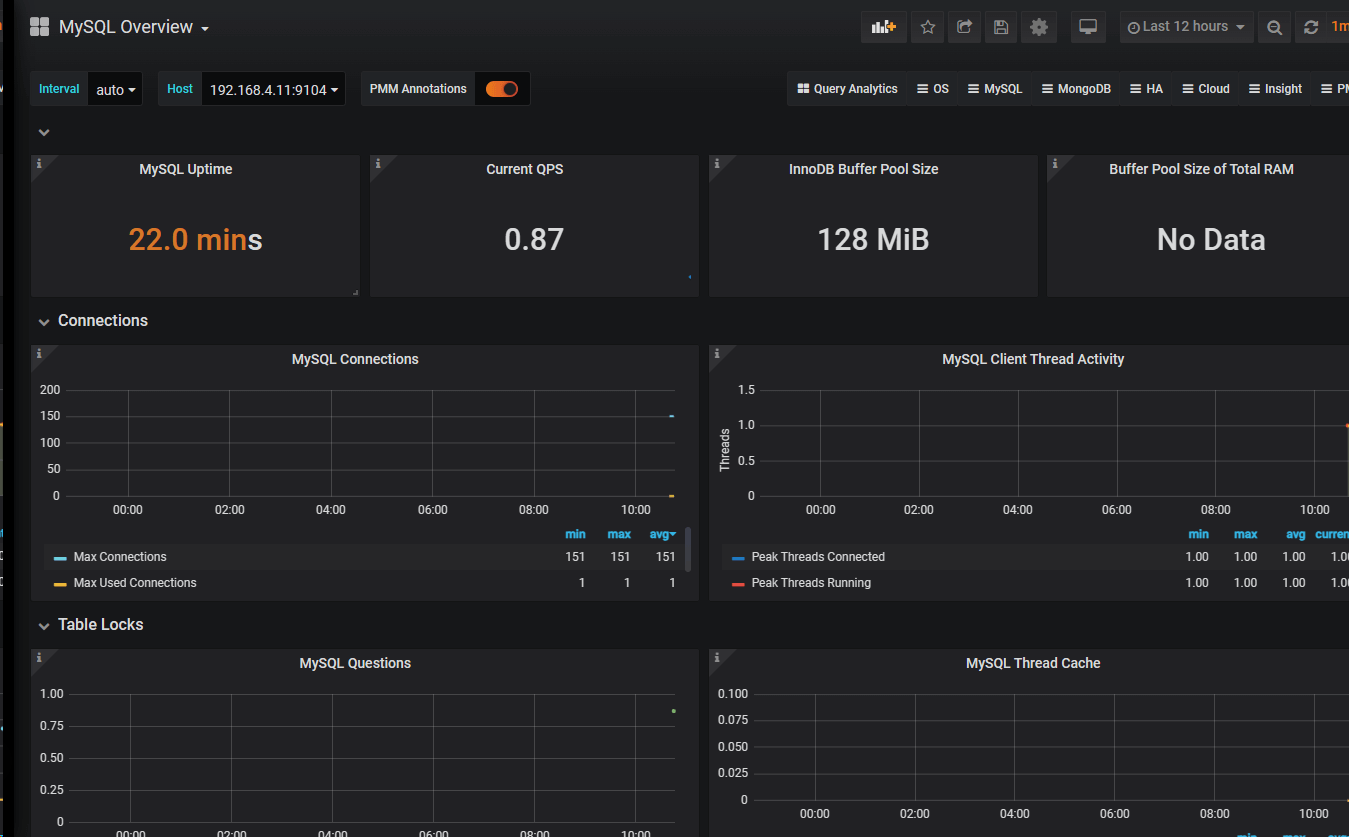The height and width of the screenshot is (837, 1349).
Task: Open the Last 12 hours time picker
Action: (1187, 27)
